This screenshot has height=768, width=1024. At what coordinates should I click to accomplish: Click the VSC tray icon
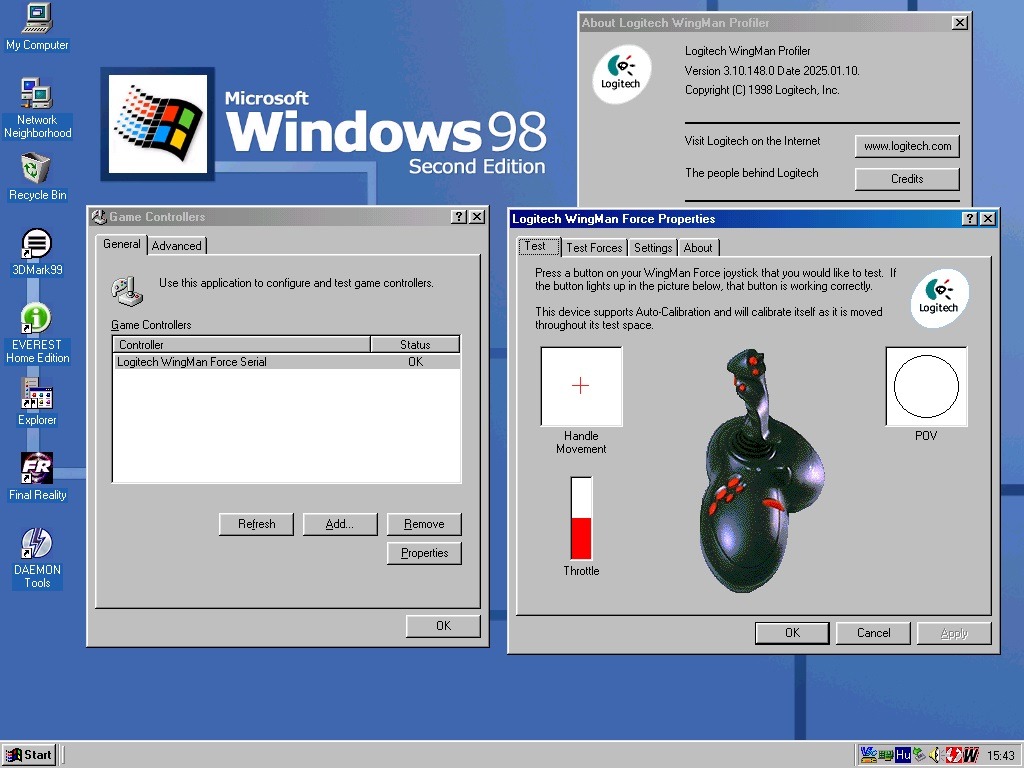(x=868, y=755)
